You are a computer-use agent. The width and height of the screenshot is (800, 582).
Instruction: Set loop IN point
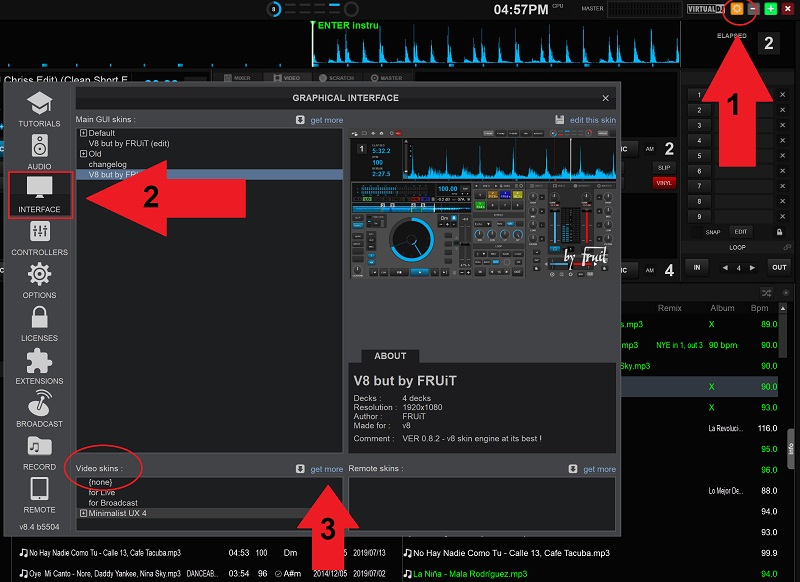(697, 268)
